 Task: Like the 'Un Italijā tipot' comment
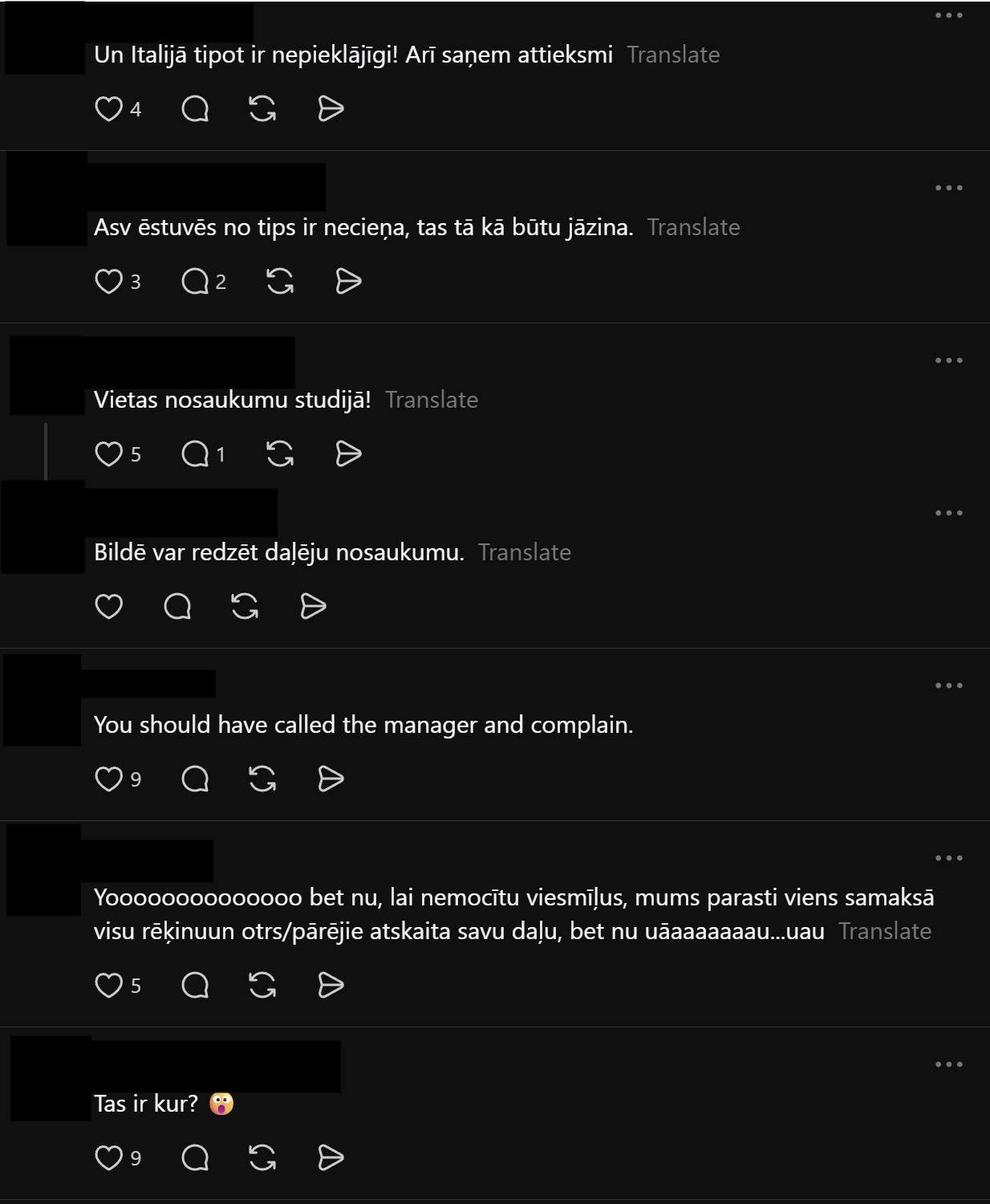click(x=109, y=108)
